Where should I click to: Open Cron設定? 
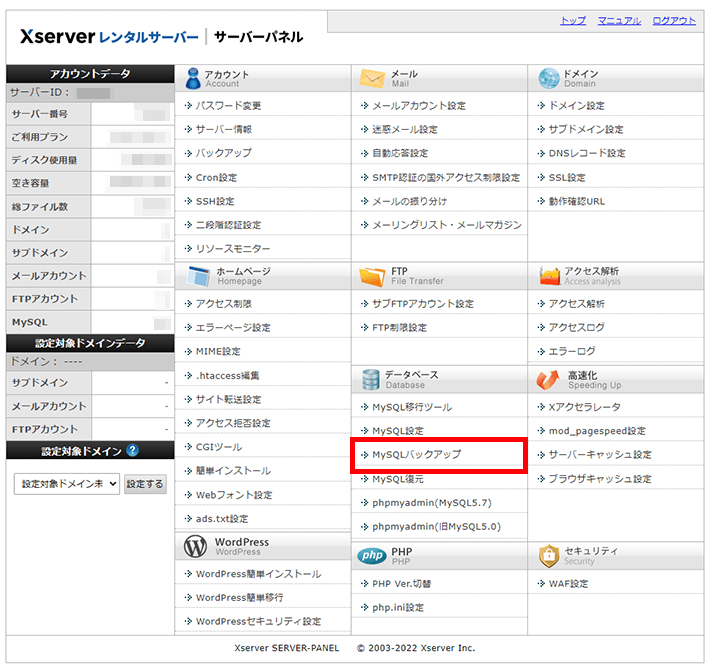[x=216, y=178]
